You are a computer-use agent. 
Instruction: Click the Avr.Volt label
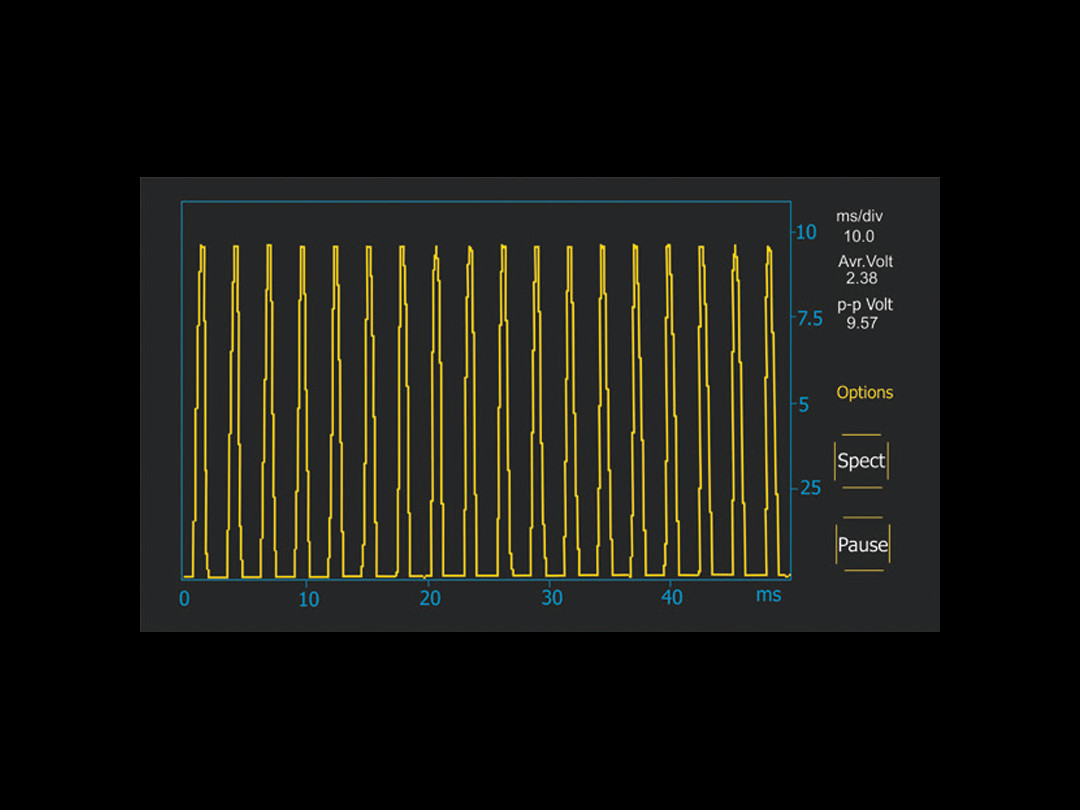tap(865, 262)
